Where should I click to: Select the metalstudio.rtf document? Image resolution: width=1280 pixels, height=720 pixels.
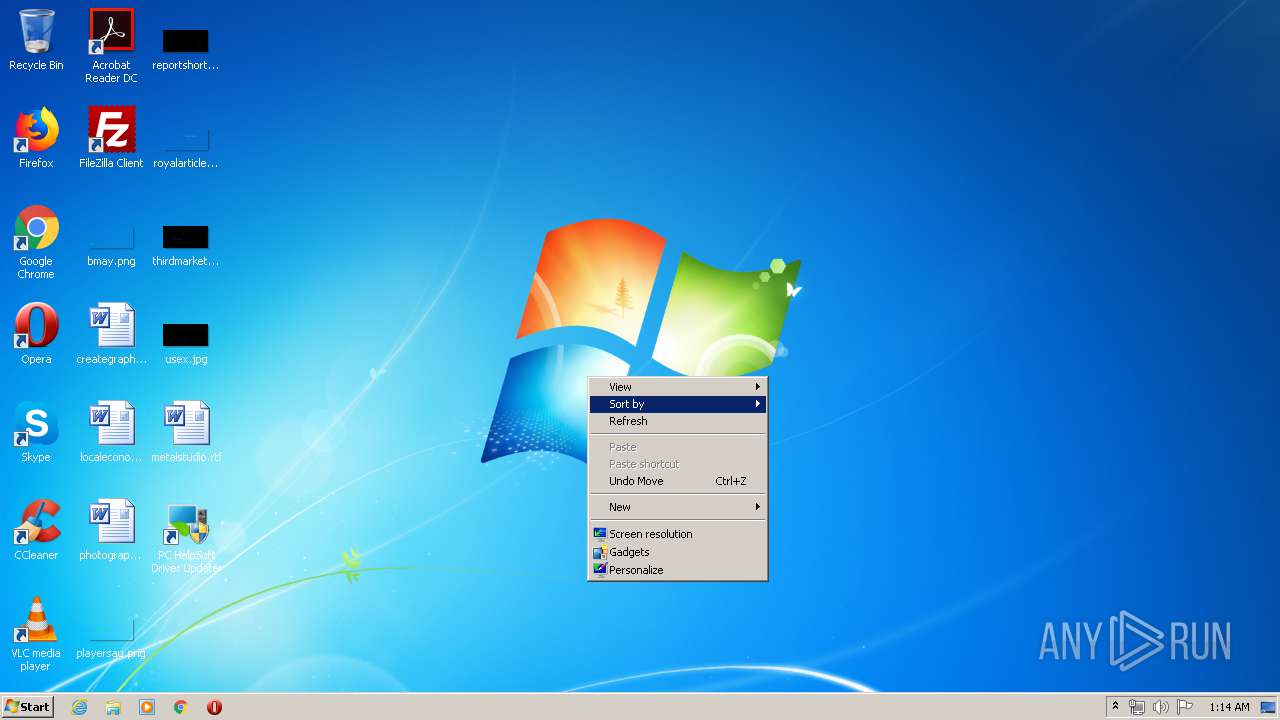click(186, 432)
